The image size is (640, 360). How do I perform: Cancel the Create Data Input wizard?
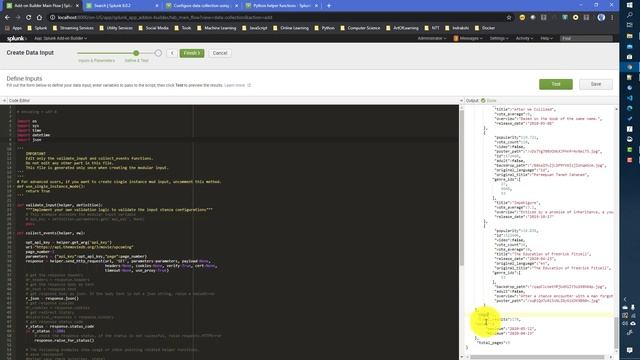coord(220,53)
